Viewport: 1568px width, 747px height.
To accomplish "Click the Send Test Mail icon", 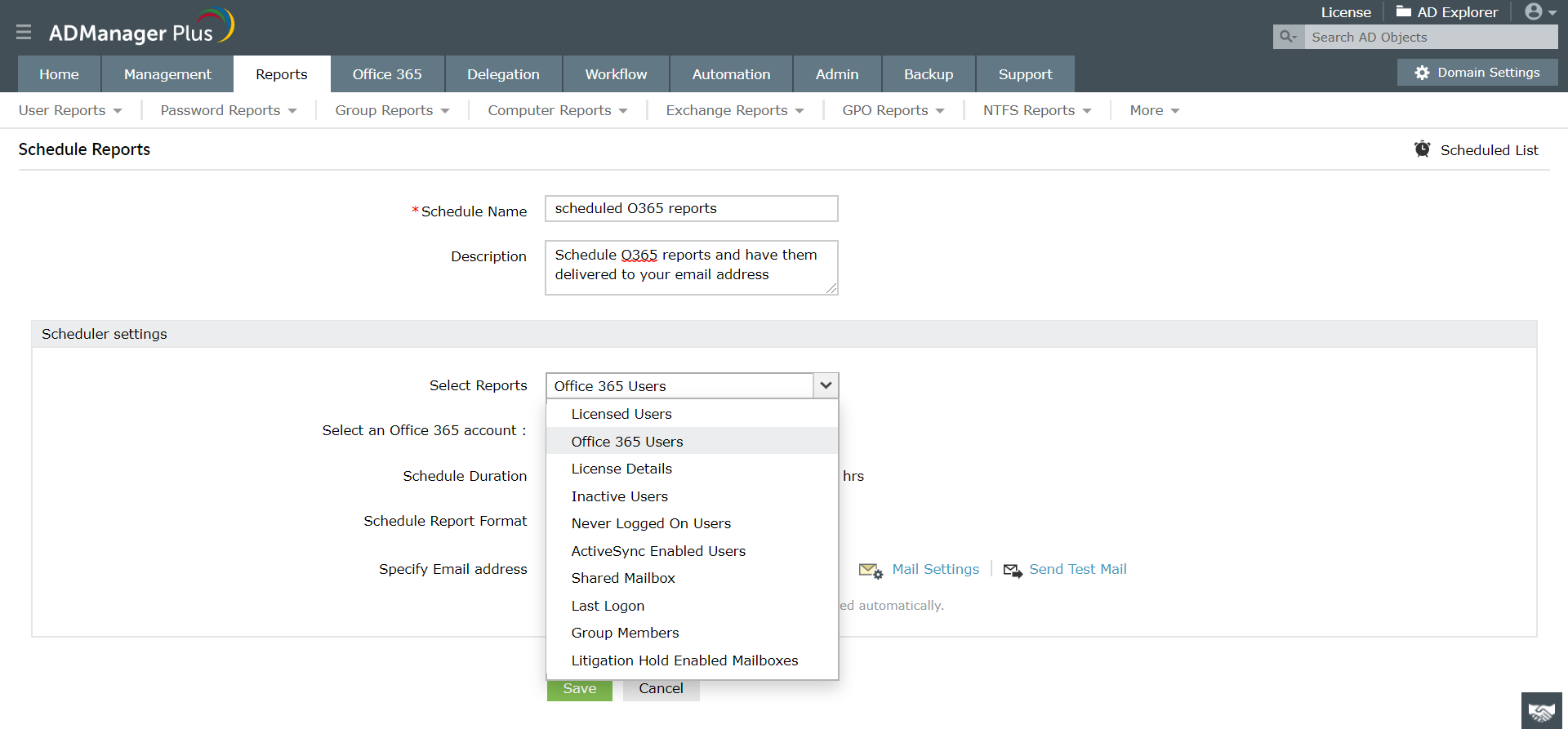I will [1013, 571].
